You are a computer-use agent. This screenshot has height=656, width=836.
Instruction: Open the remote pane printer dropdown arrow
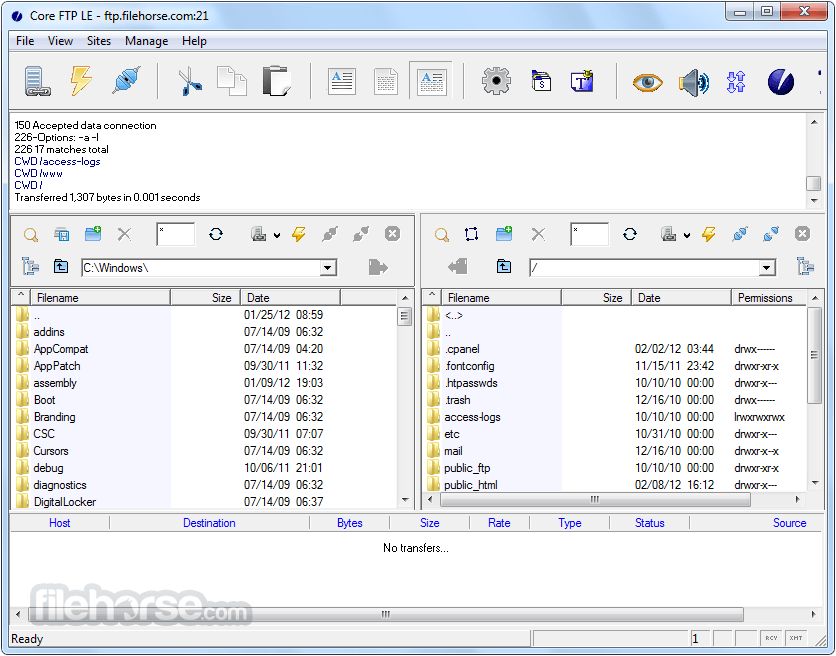click(687, 235)
